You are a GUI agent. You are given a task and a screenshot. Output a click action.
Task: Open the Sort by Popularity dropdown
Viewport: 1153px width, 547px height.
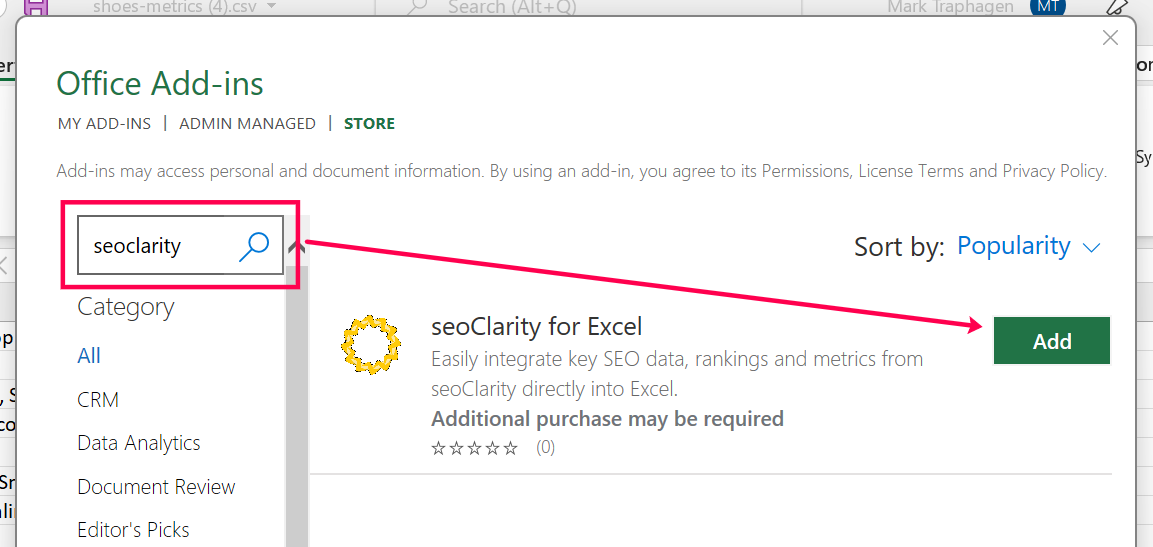pos(1028,246)
